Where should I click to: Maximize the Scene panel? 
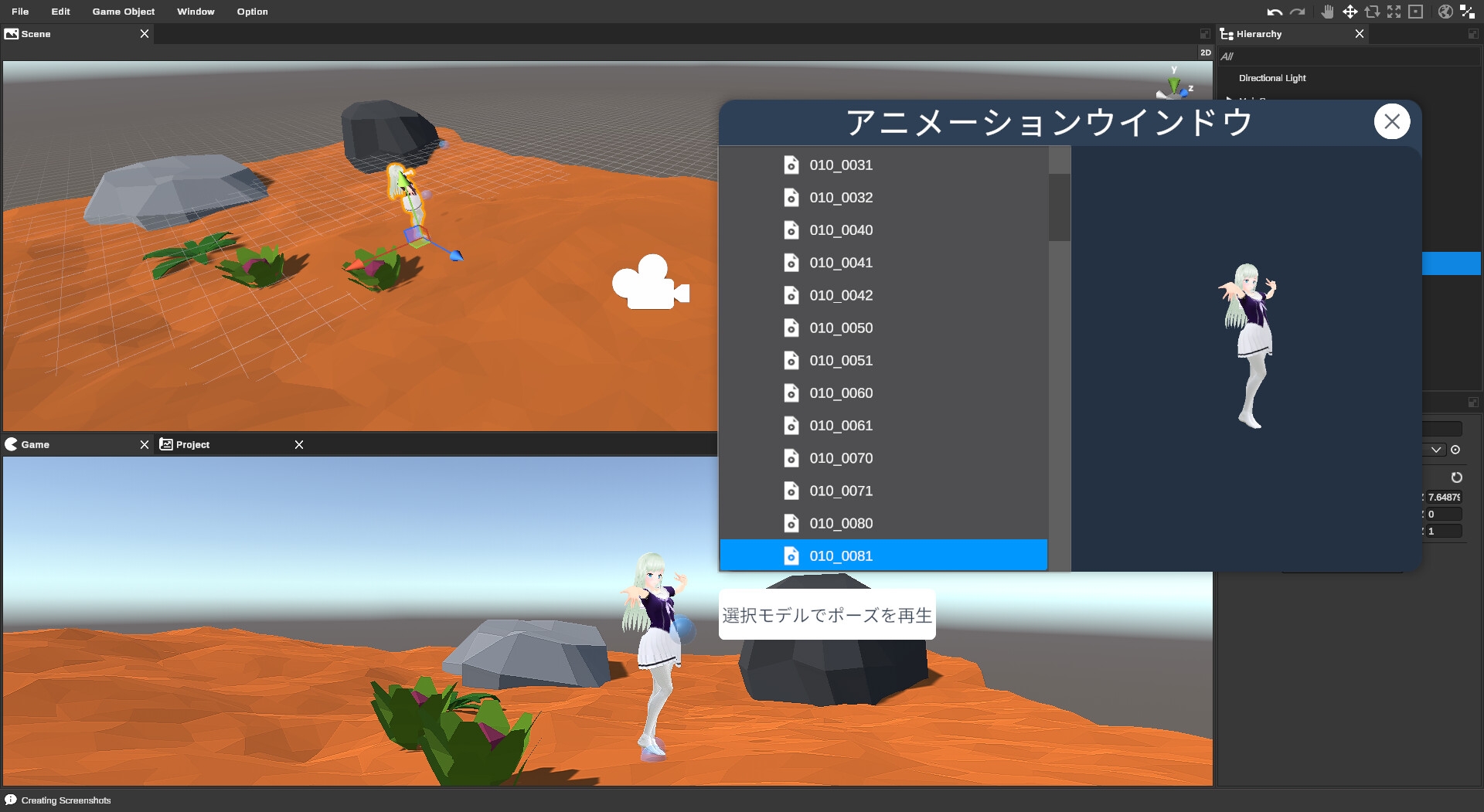[x=1205, y=34]
